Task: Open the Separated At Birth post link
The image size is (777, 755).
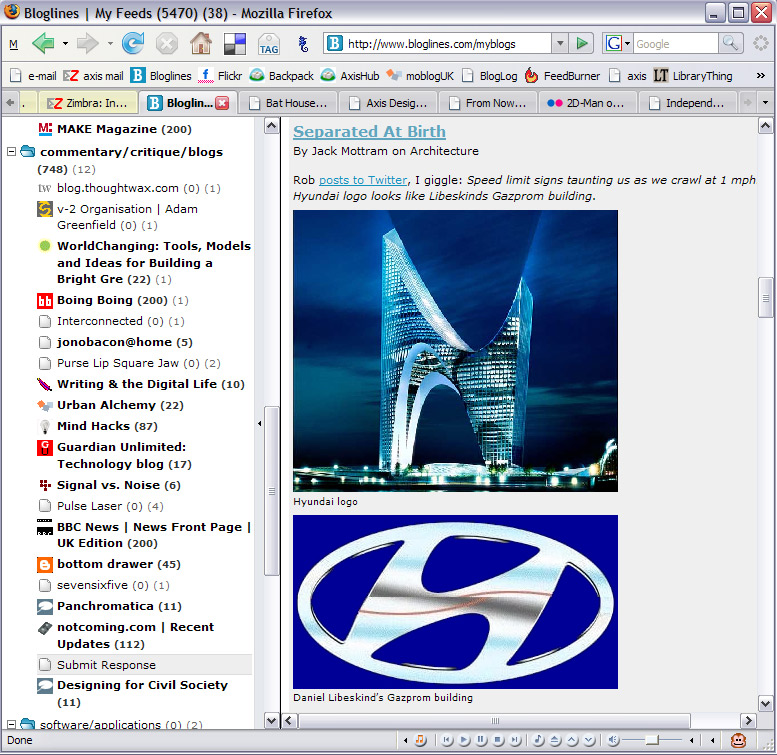Action: 369,132
